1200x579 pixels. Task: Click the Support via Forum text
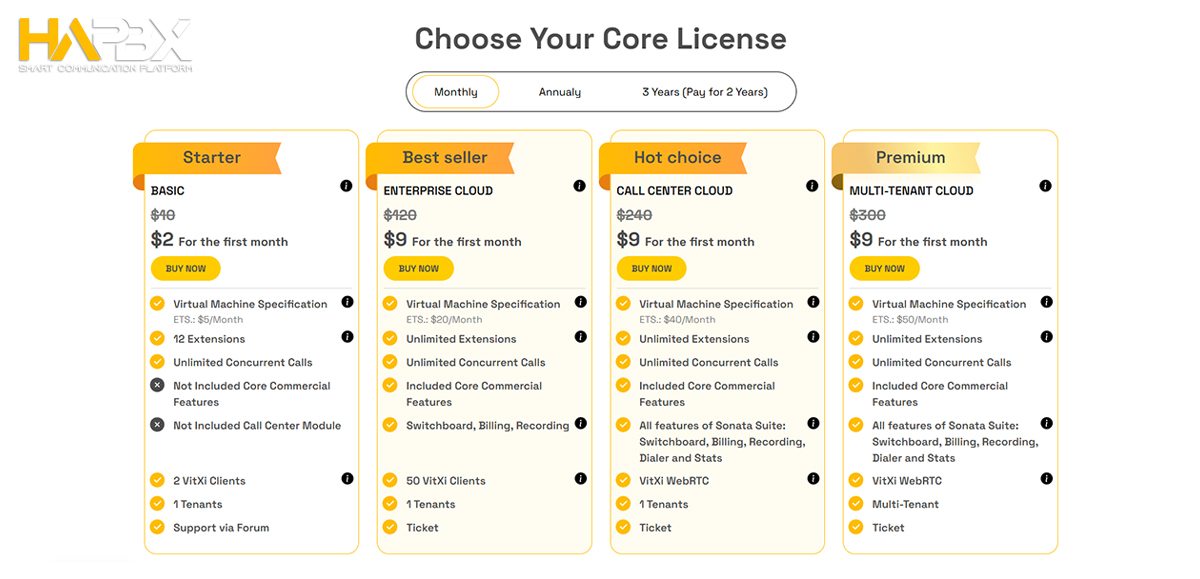tap(221, 528)
